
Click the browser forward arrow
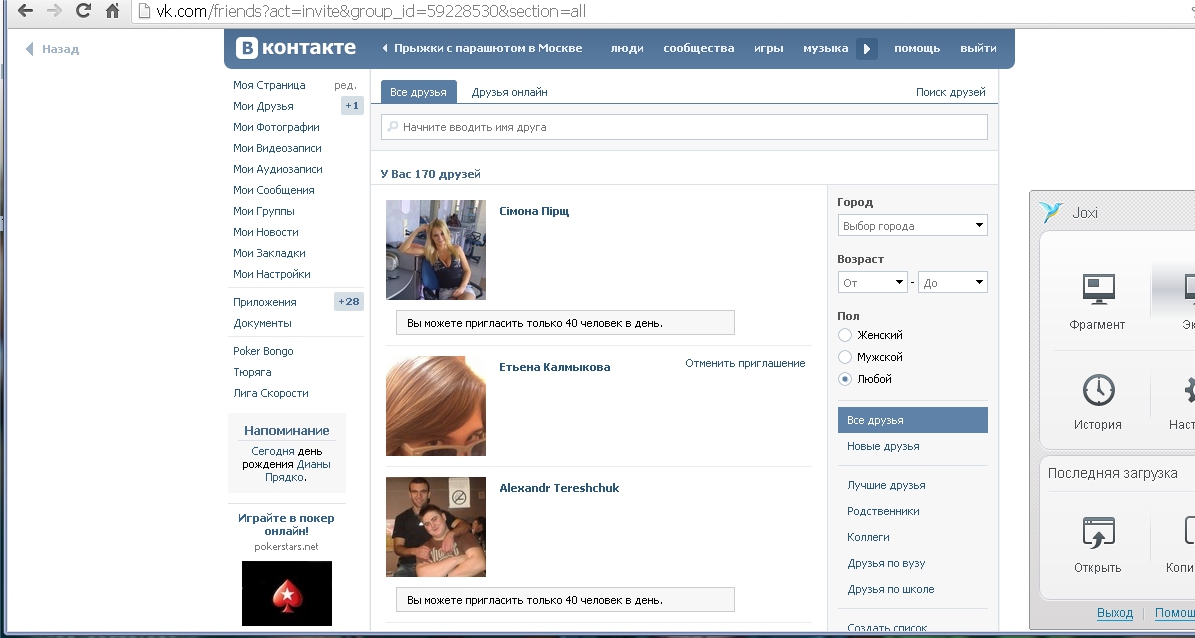pos(53,11)
